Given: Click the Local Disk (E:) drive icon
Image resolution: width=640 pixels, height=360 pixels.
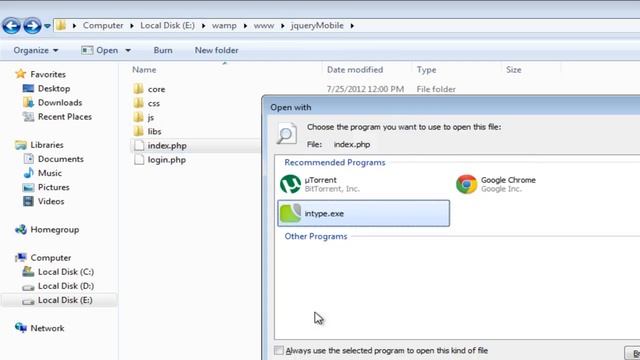Looking at the screenshot, I should point(28,301).
